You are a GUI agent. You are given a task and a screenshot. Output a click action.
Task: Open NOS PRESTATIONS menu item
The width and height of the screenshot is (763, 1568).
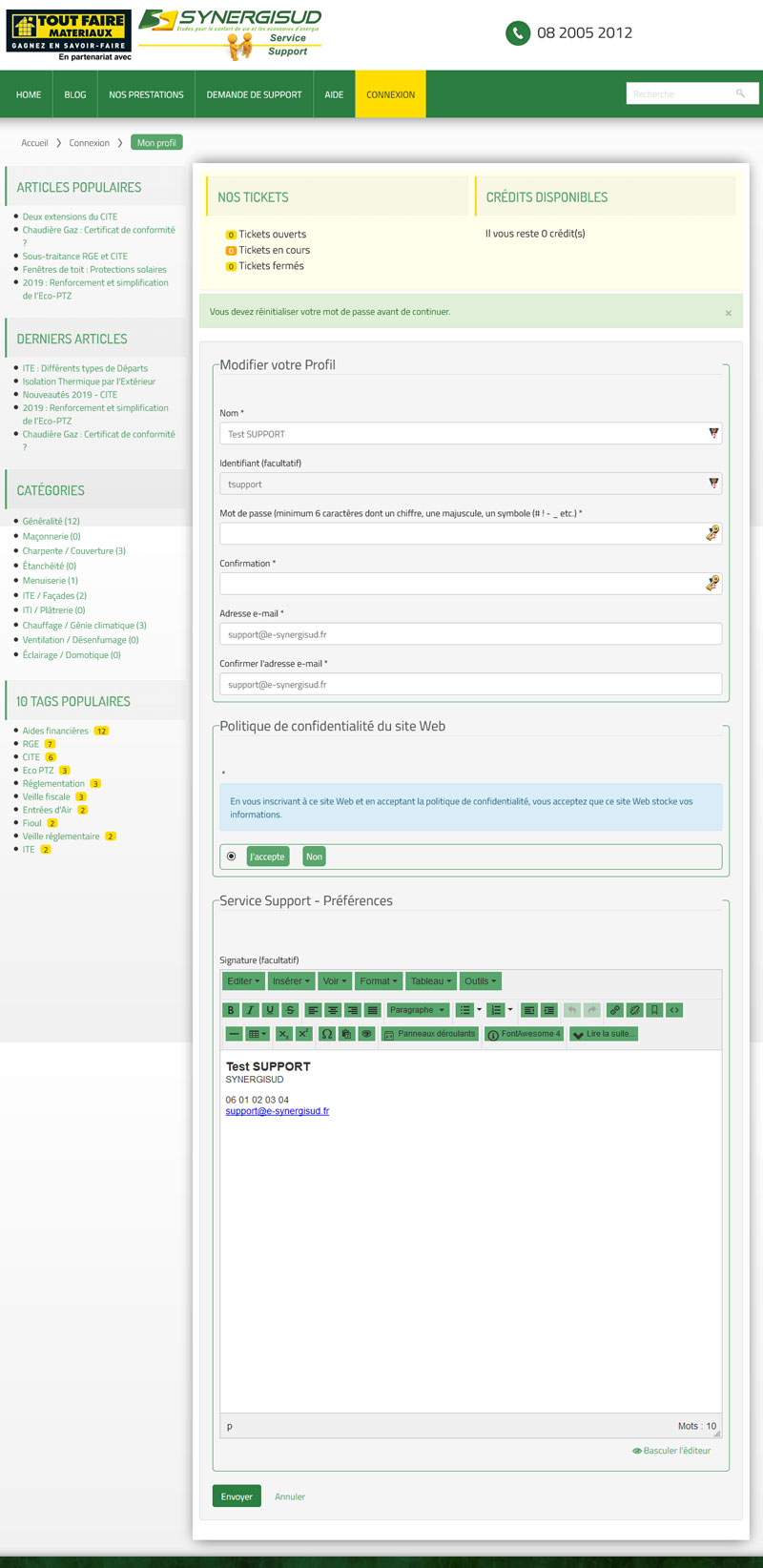pos(146,94)
